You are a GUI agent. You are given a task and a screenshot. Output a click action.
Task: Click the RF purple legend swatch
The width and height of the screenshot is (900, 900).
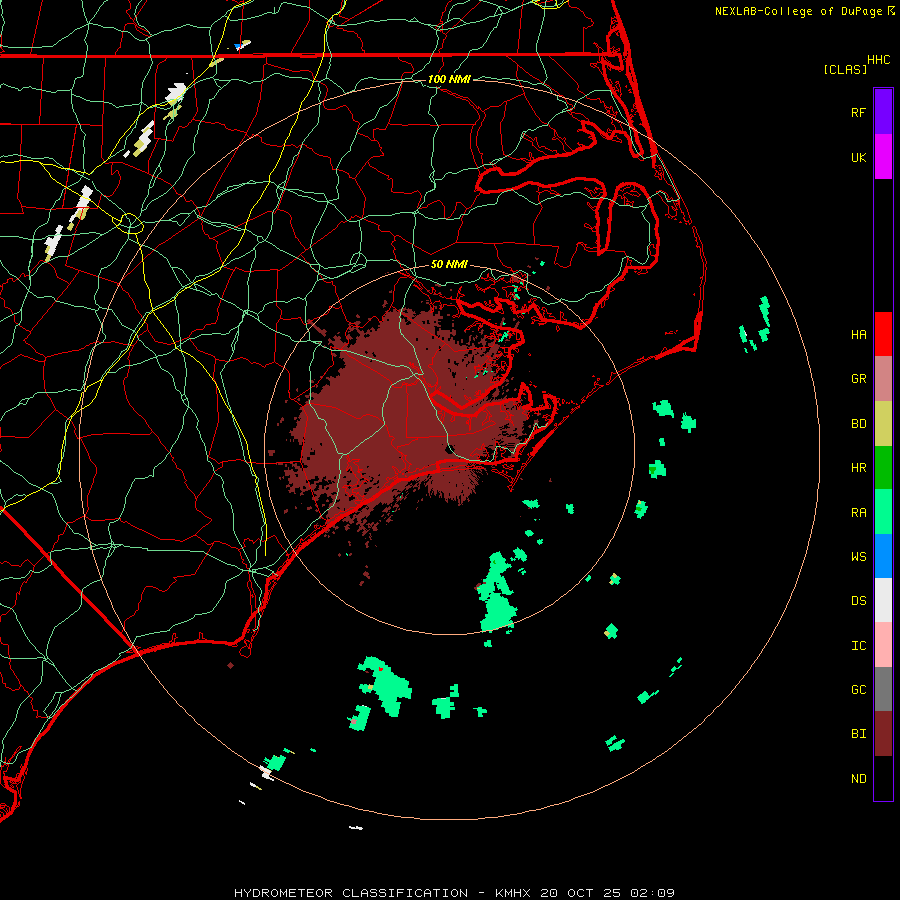[883, 112]
